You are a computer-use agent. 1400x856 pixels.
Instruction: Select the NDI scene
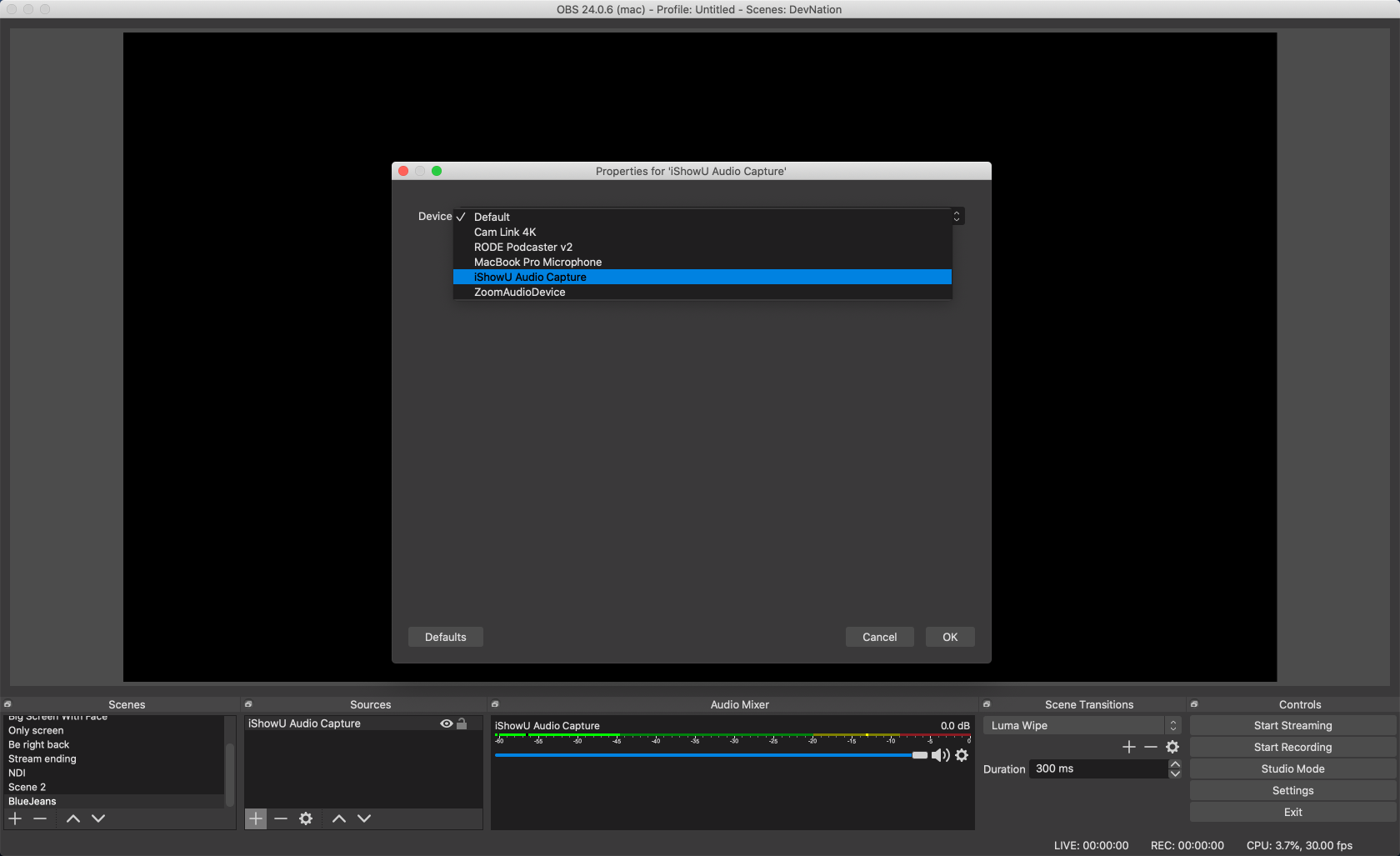[x=115, y=773]
